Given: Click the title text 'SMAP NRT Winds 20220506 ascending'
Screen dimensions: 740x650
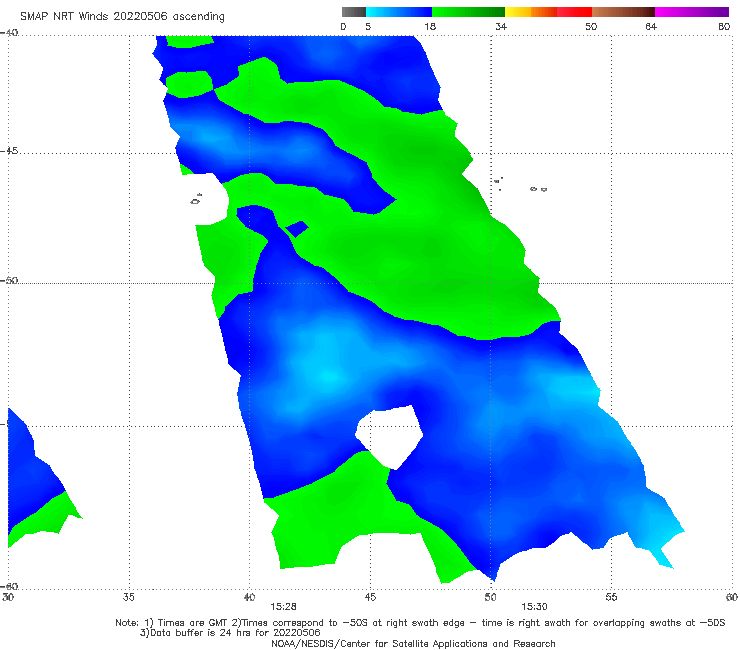Looking at the screenshot, I should [122, 16].
